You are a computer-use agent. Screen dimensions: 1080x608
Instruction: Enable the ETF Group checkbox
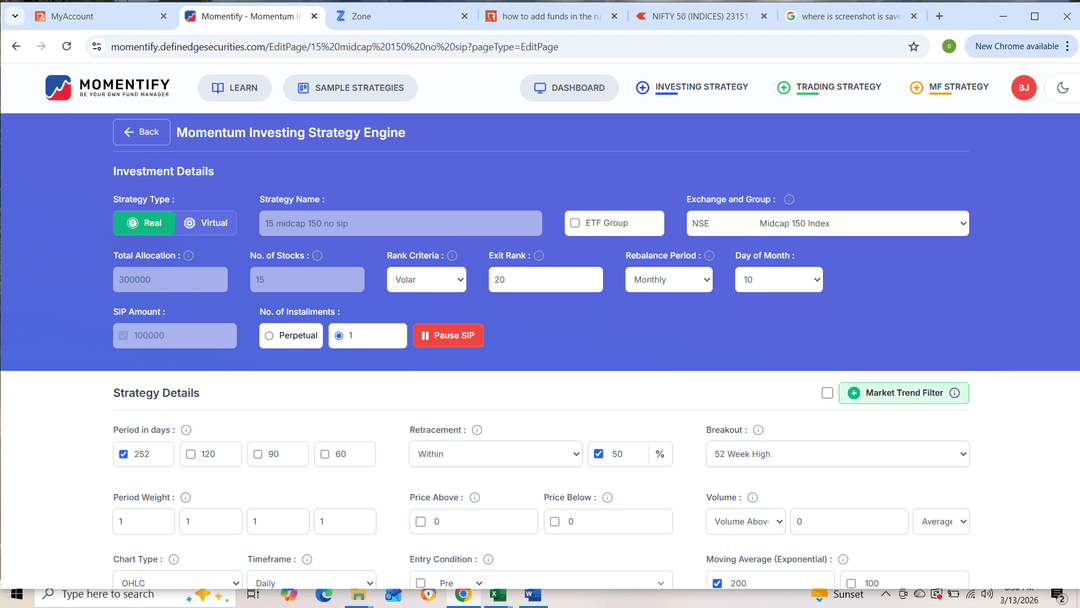coord(576,222)
